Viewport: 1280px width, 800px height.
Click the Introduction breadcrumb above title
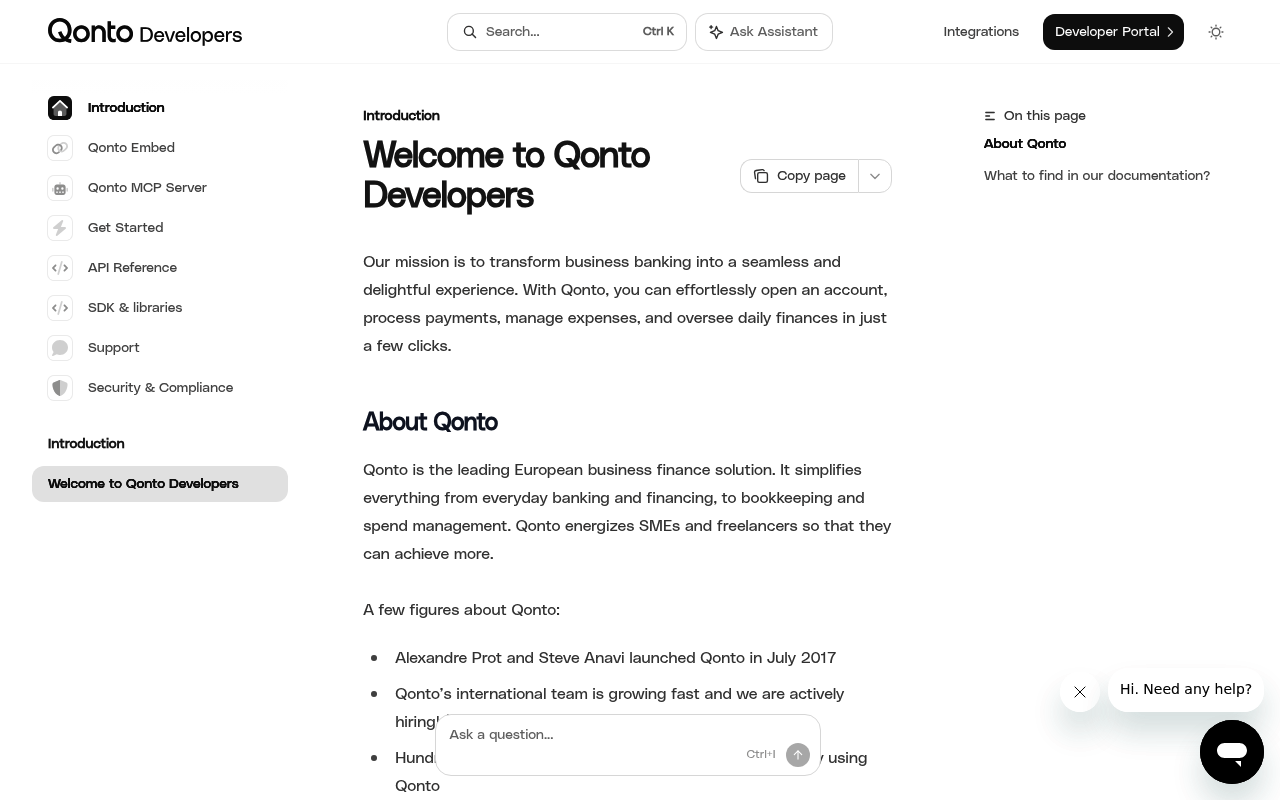(x=401, y=116)
